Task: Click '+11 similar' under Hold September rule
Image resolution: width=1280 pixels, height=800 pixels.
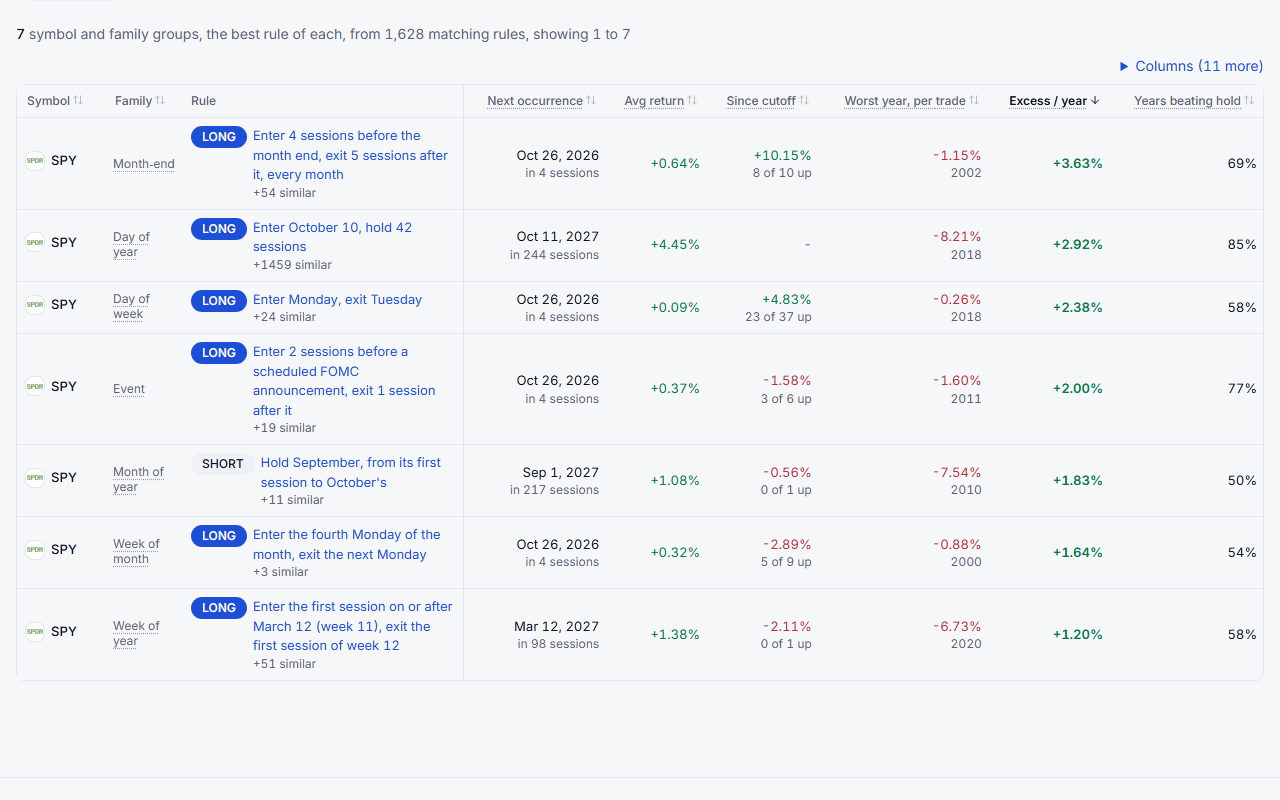Action: pos(292,500)
